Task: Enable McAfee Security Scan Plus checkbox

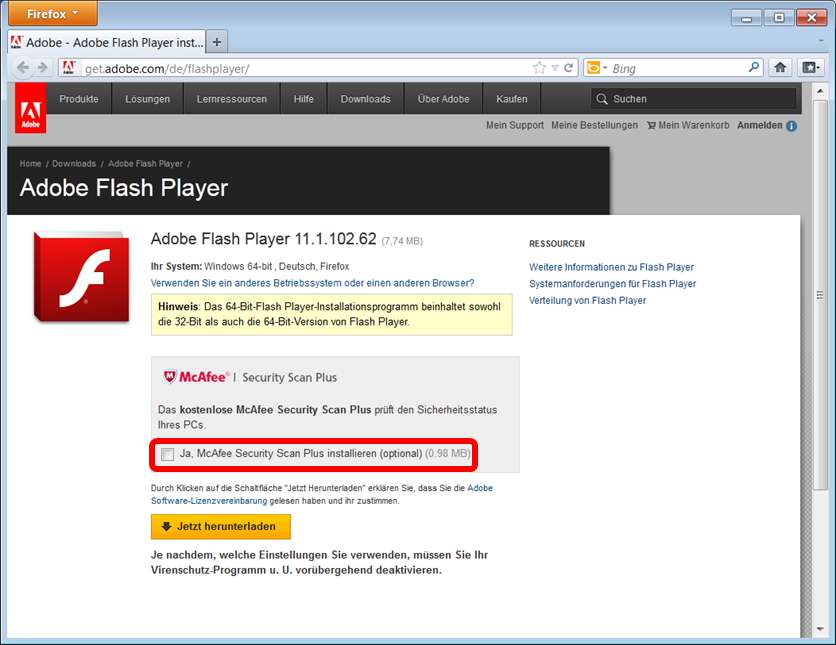Action: 167,454
